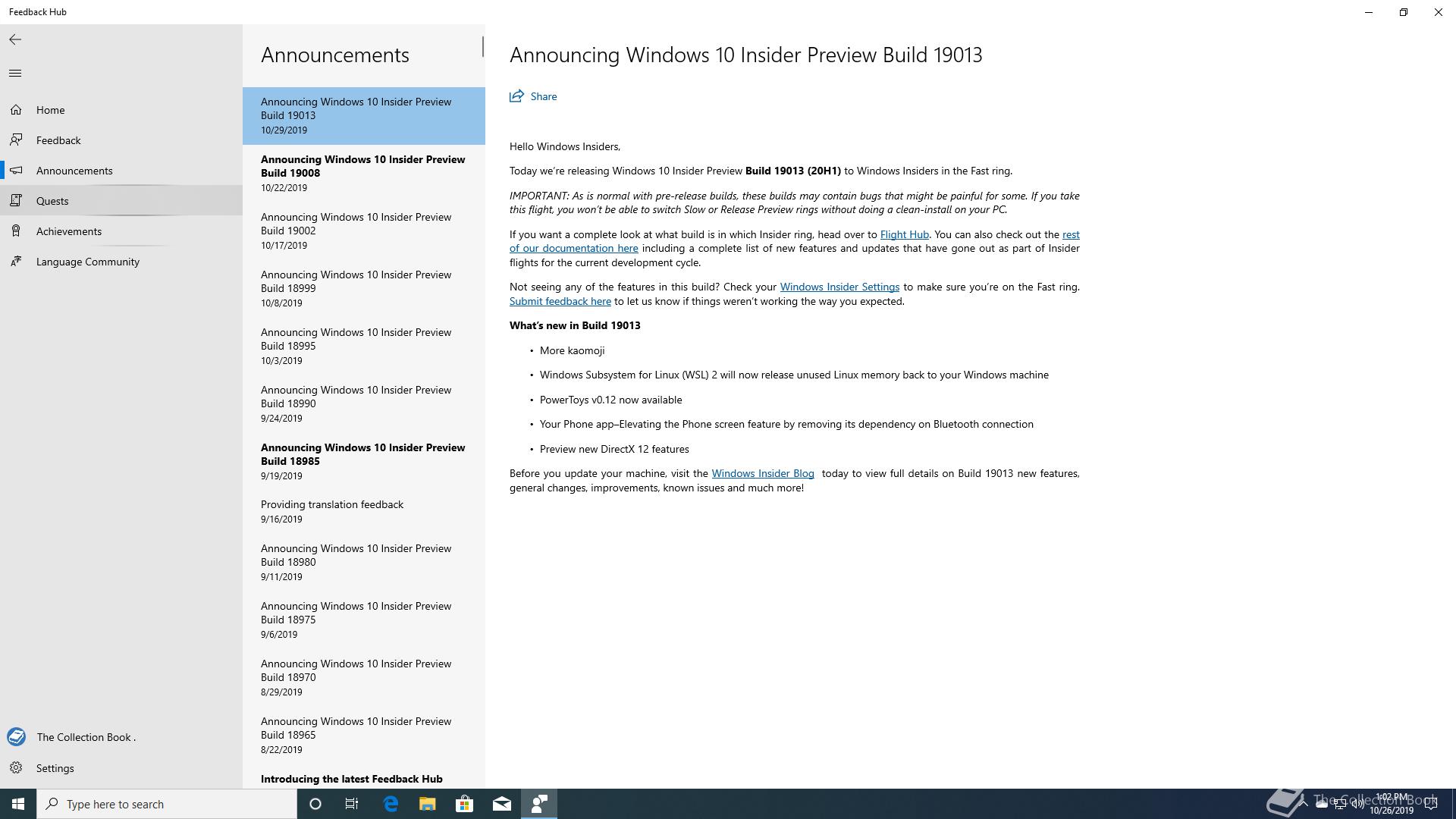The image size is (1456, 819).
Task: Click The Collection Book account avatar
Action: (x=17, y=737)
